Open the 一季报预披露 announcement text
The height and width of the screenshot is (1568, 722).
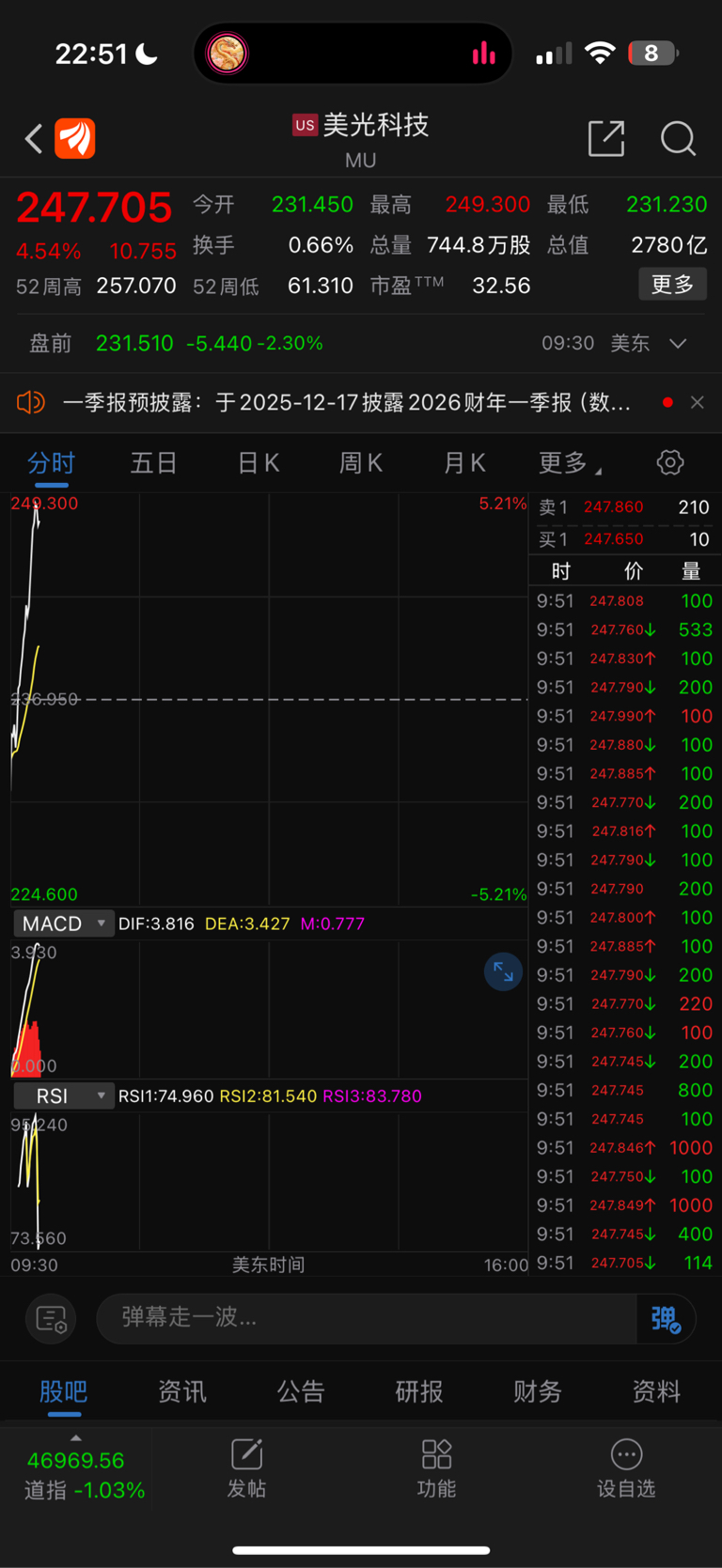point(347,402)
